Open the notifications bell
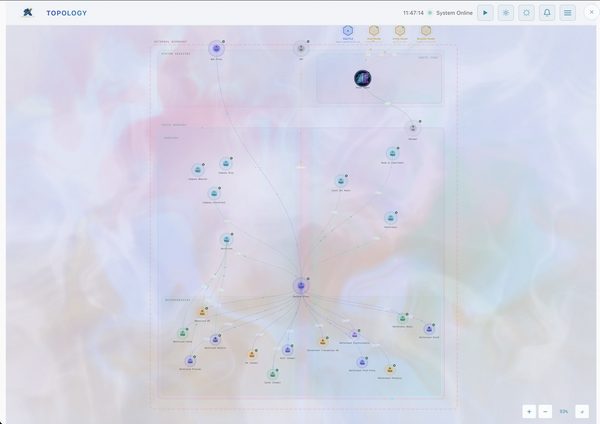 coord(547,13)
